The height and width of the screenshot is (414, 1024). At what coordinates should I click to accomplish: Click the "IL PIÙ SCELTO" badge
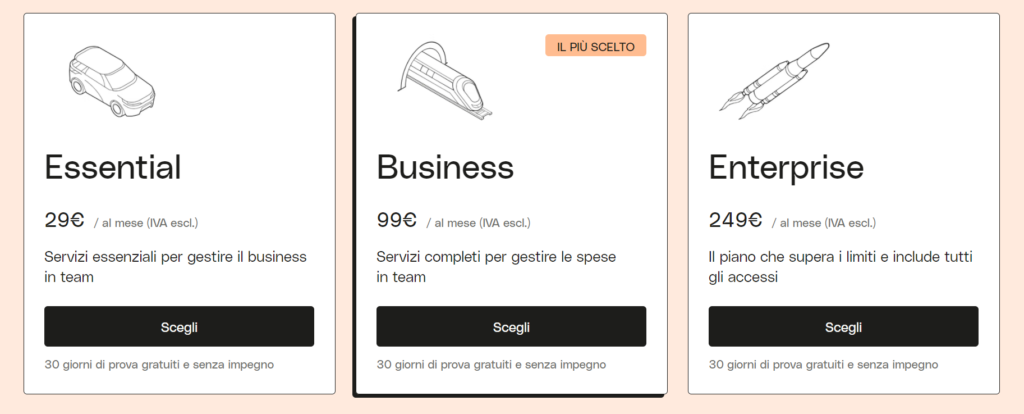(595, 46)
